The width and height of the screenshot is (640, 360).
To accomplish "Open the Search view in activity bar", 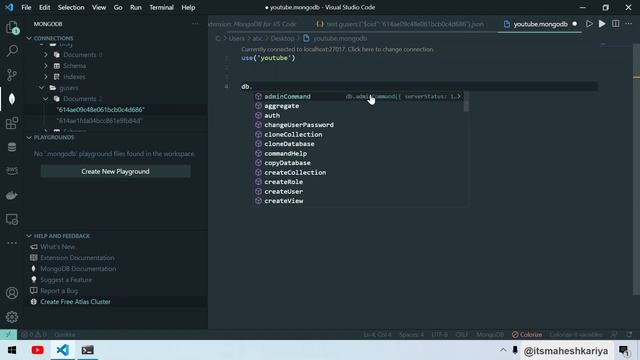I will (12, 51).
